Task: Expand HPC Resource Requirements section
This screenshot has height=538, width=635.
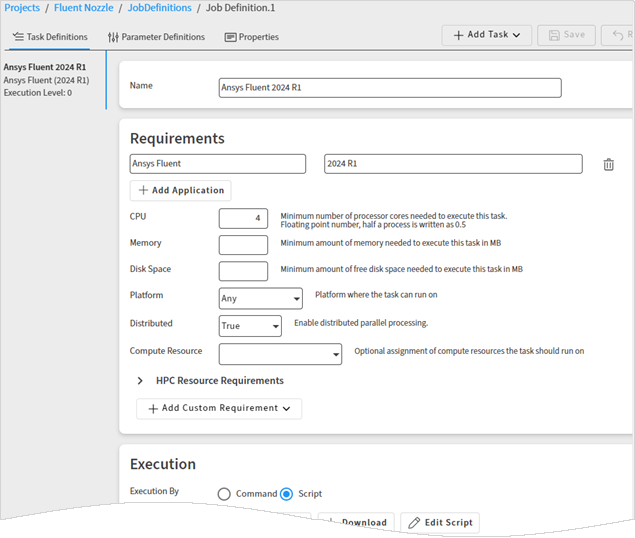Action: tap(140, 381)
